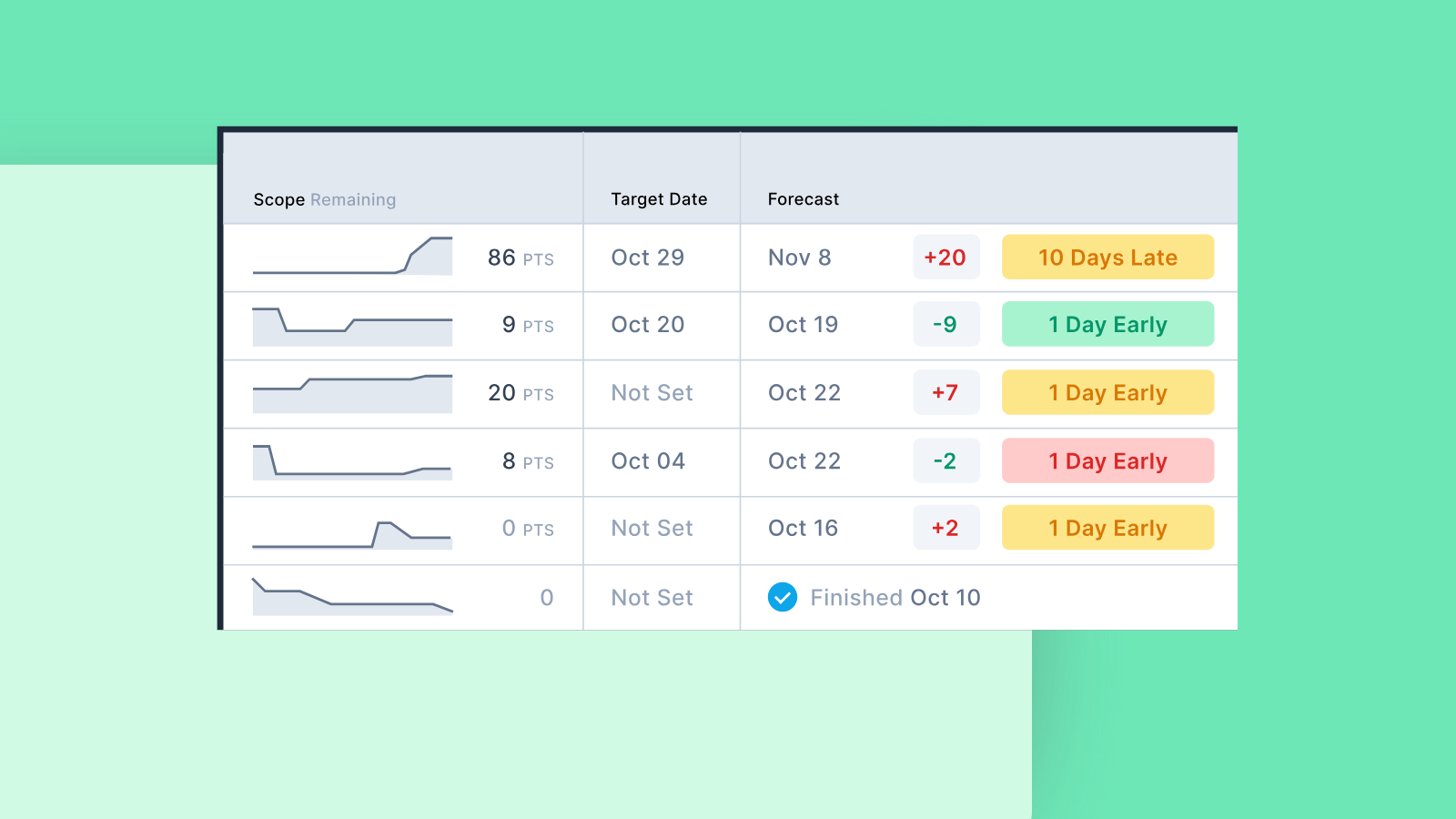Image resolution: width=1456 pixels, height=819 pixels.
Task: Click the Finished Oct 10 status text
Action: 895,598
